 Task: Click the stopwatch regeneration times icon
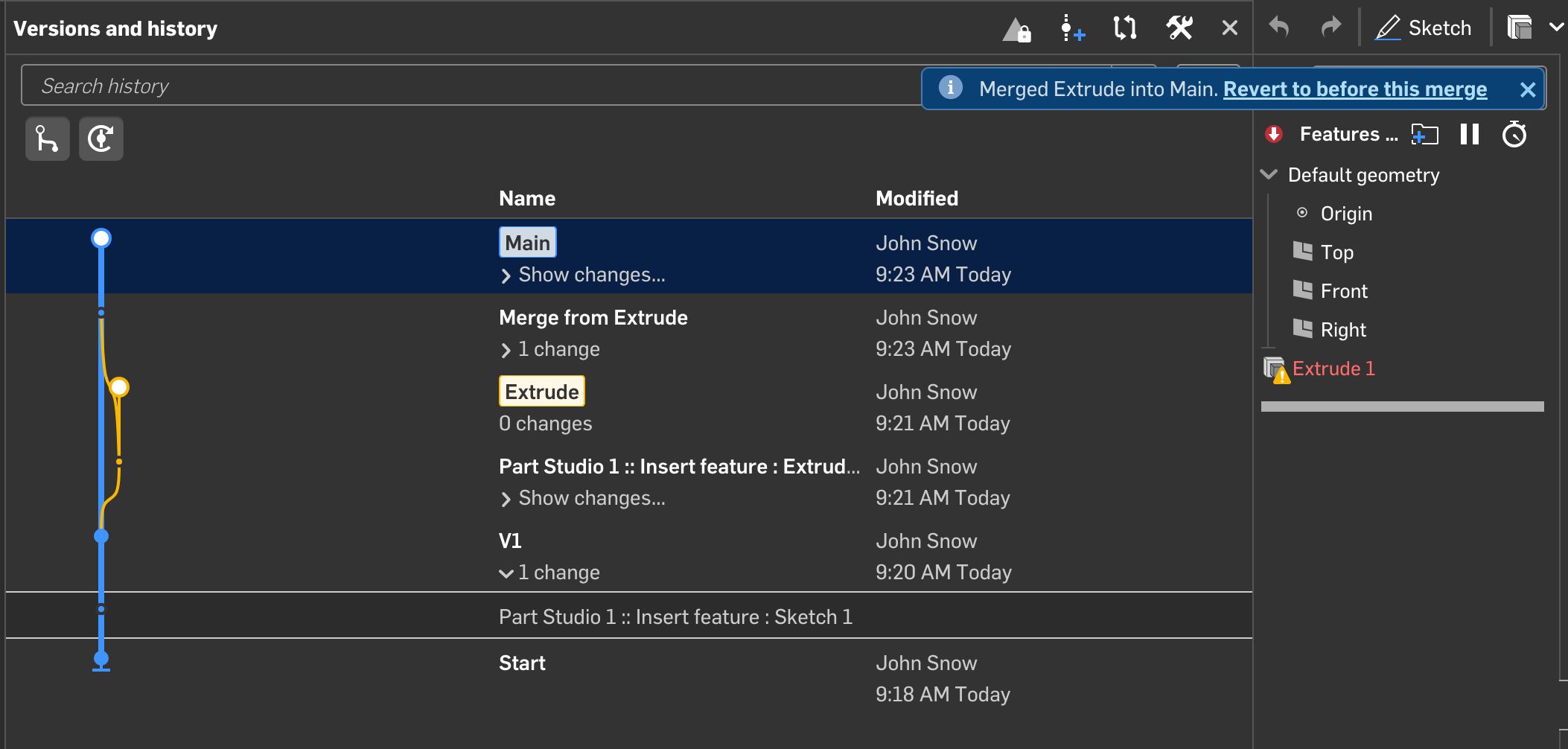tap(1514, 134)
